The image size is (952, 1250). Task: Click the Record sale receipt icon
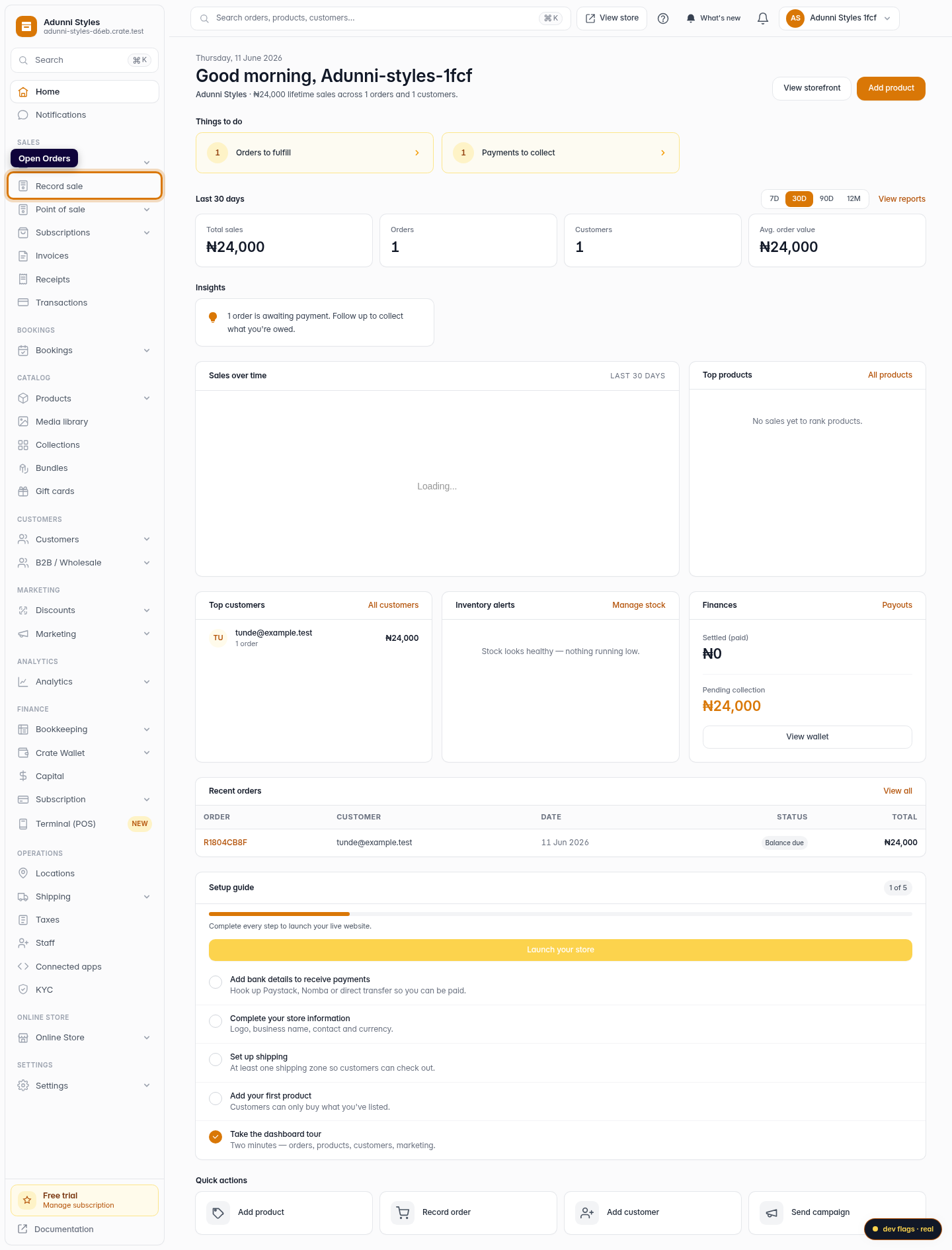pos(23,186)
